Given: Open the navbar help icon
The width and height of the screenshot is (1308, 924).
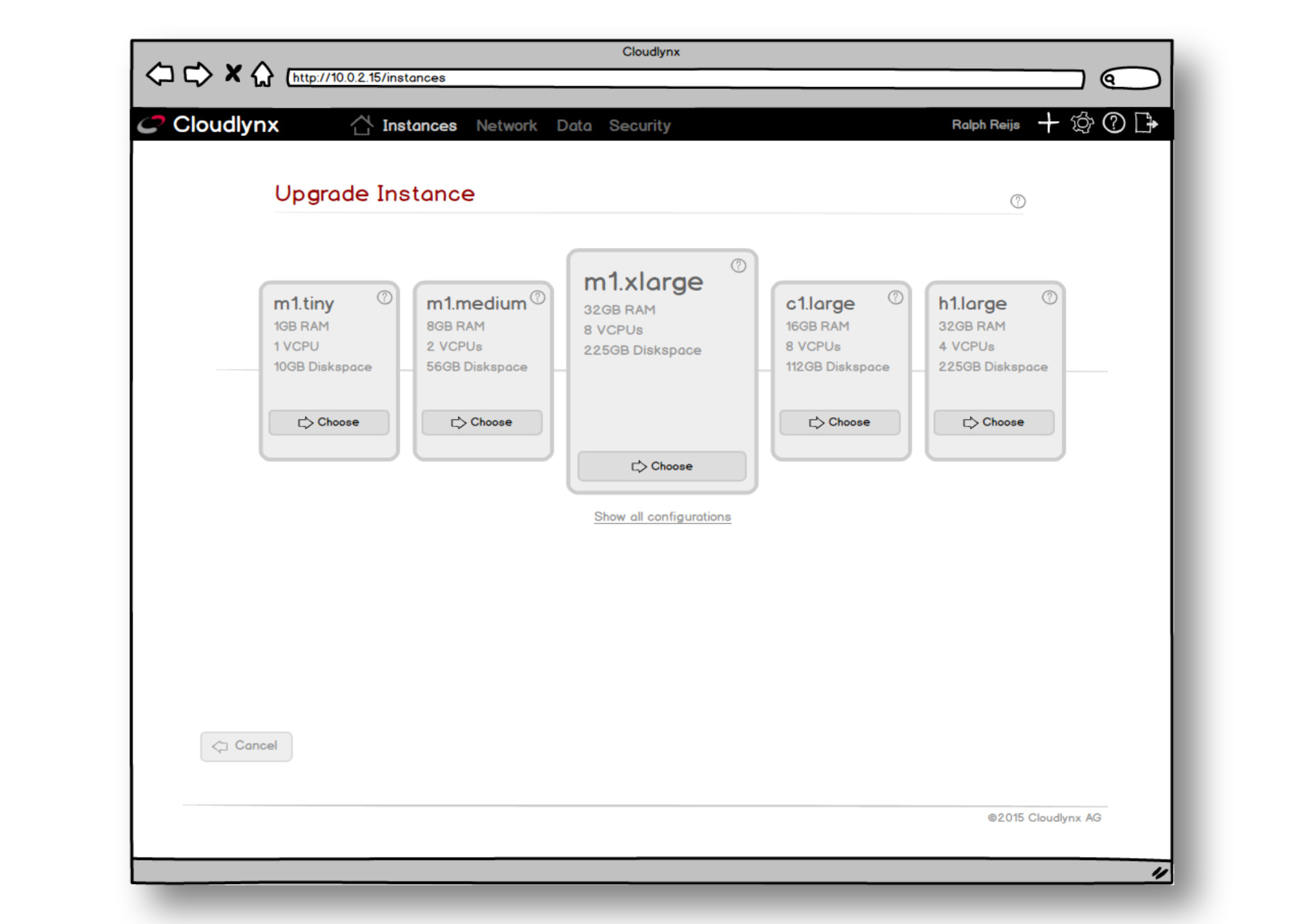Looking at the screenshot, I should click(x=1114, y=123).
